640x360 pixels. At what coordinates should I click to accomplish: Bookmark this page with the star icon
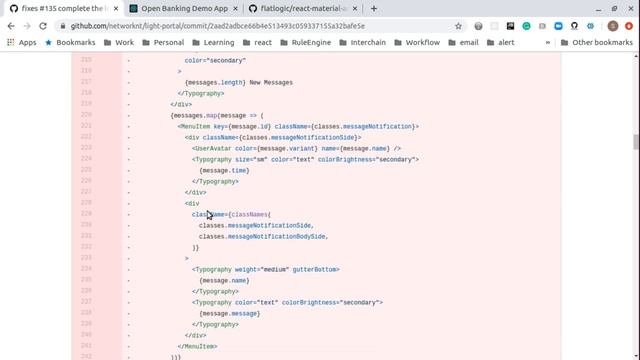pyautogui.click(x=458, y=26)
